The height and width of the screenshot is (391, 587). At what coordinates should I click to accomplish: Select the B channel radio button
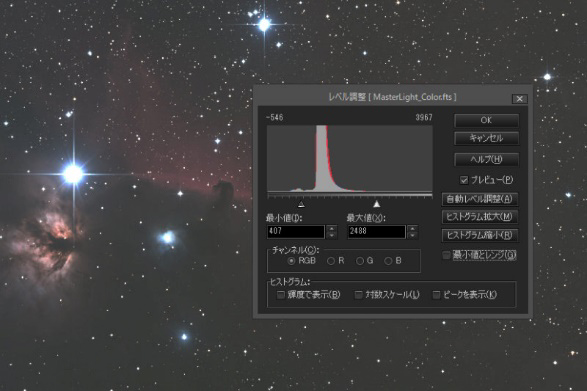coord(388,261)
